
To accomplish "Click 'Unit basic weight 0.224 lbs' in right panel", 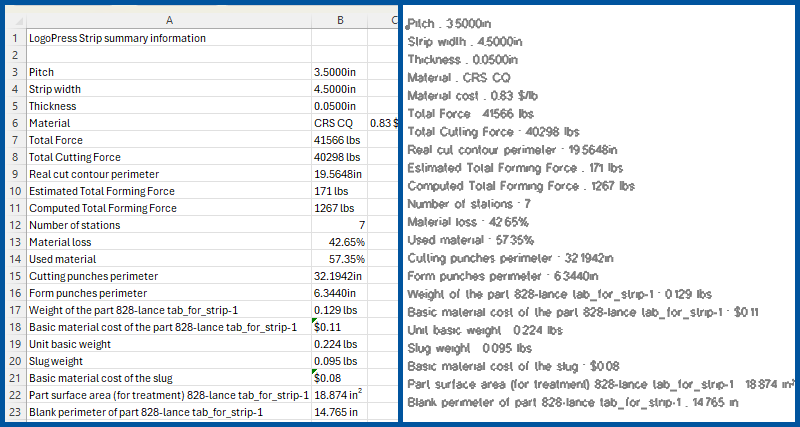I will [485, 331].
